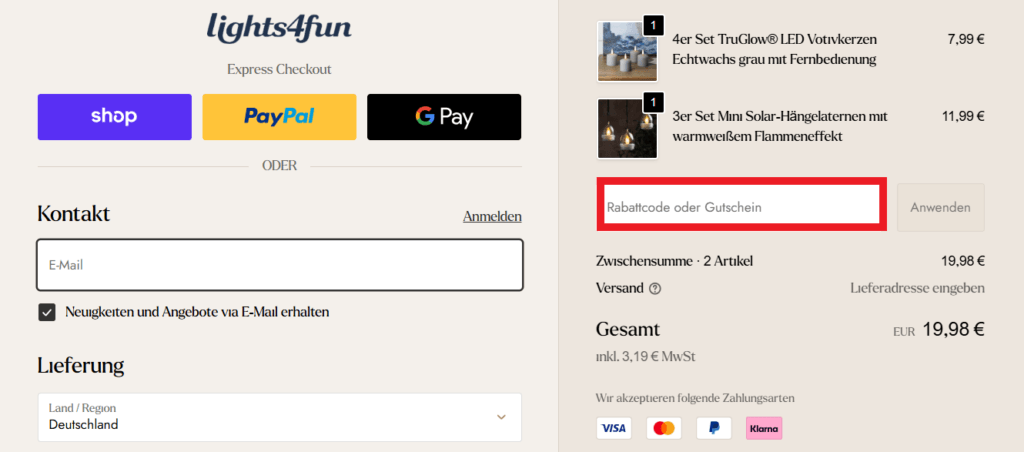The height and width of the screenshot is (452, 1024).
Task: Select Google Pay express checkout
Action: (x=444, y=117)
